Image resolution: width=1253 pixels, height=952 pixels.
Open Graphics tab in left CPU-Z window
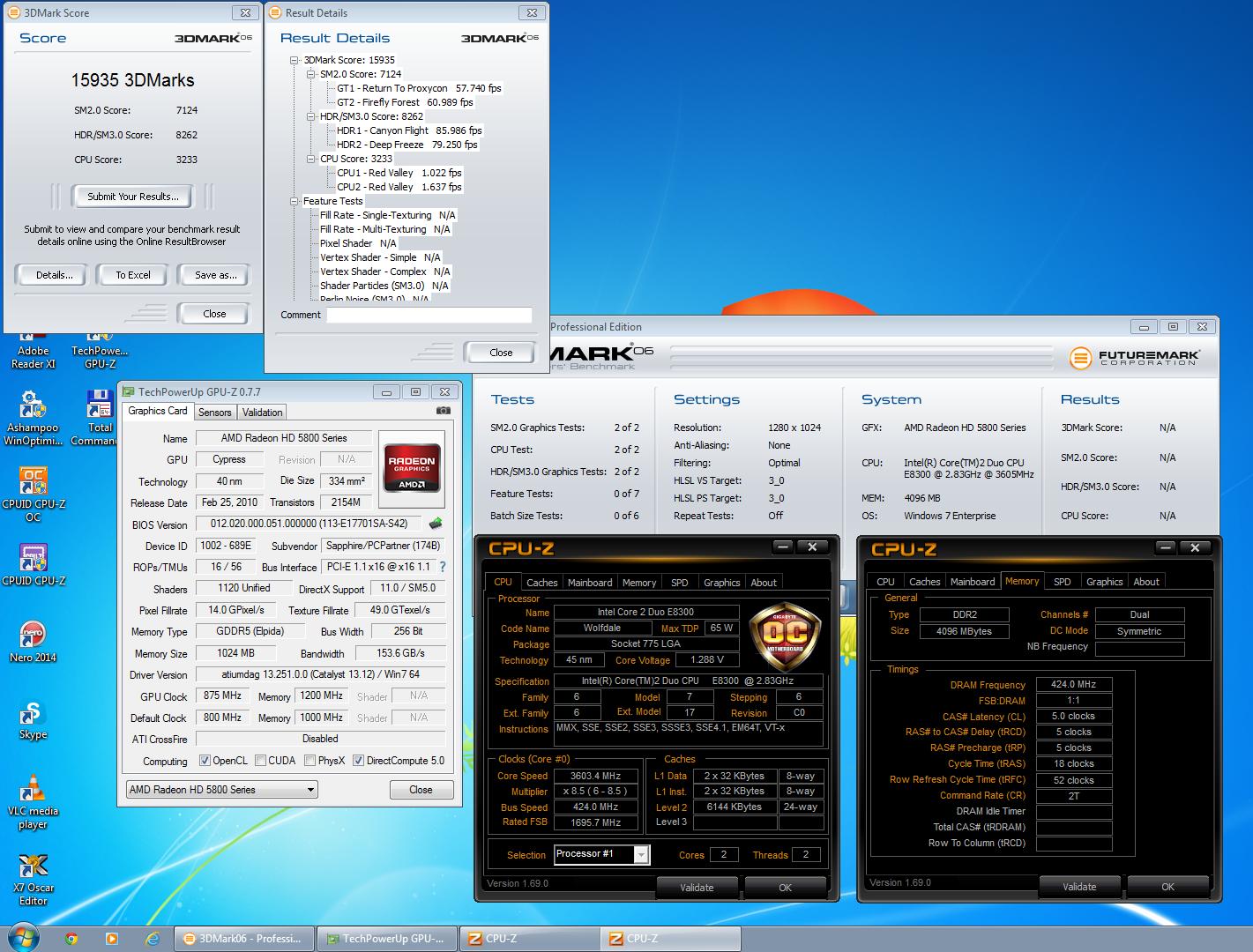click(721, 583)
